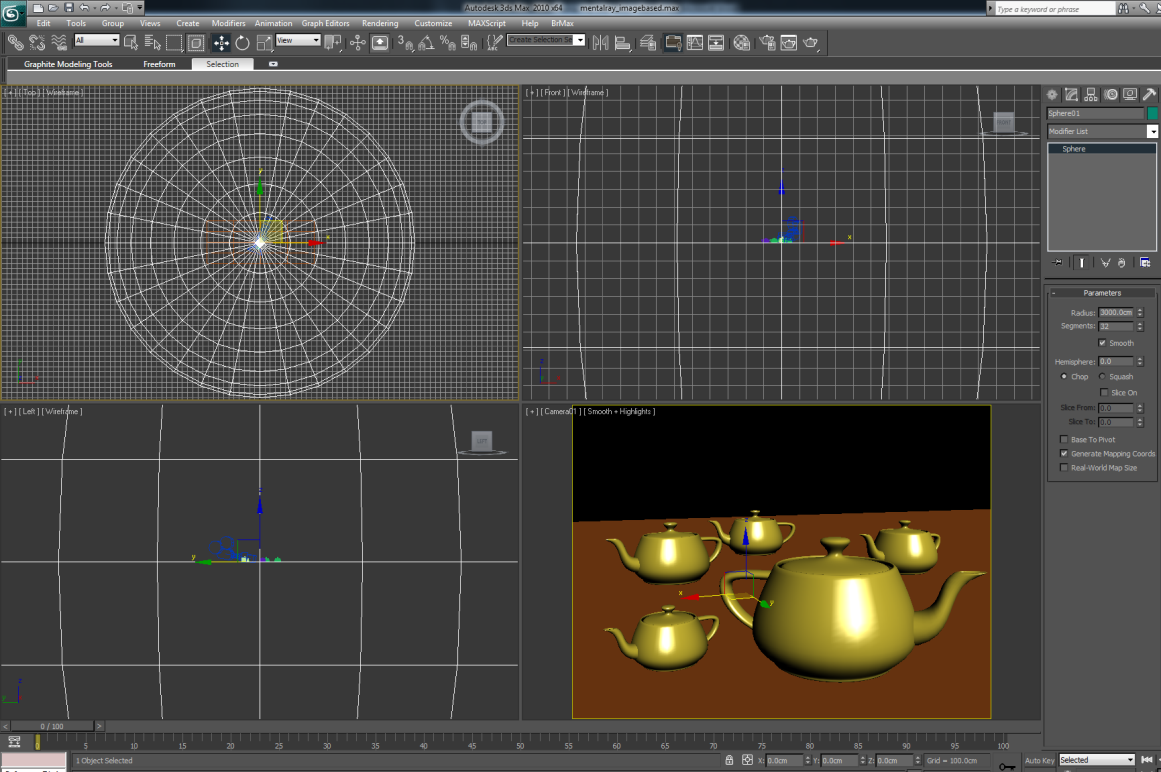1161x772 pixels.
Task: Click the Go to Start playback button
Action: coord(1147,760)
